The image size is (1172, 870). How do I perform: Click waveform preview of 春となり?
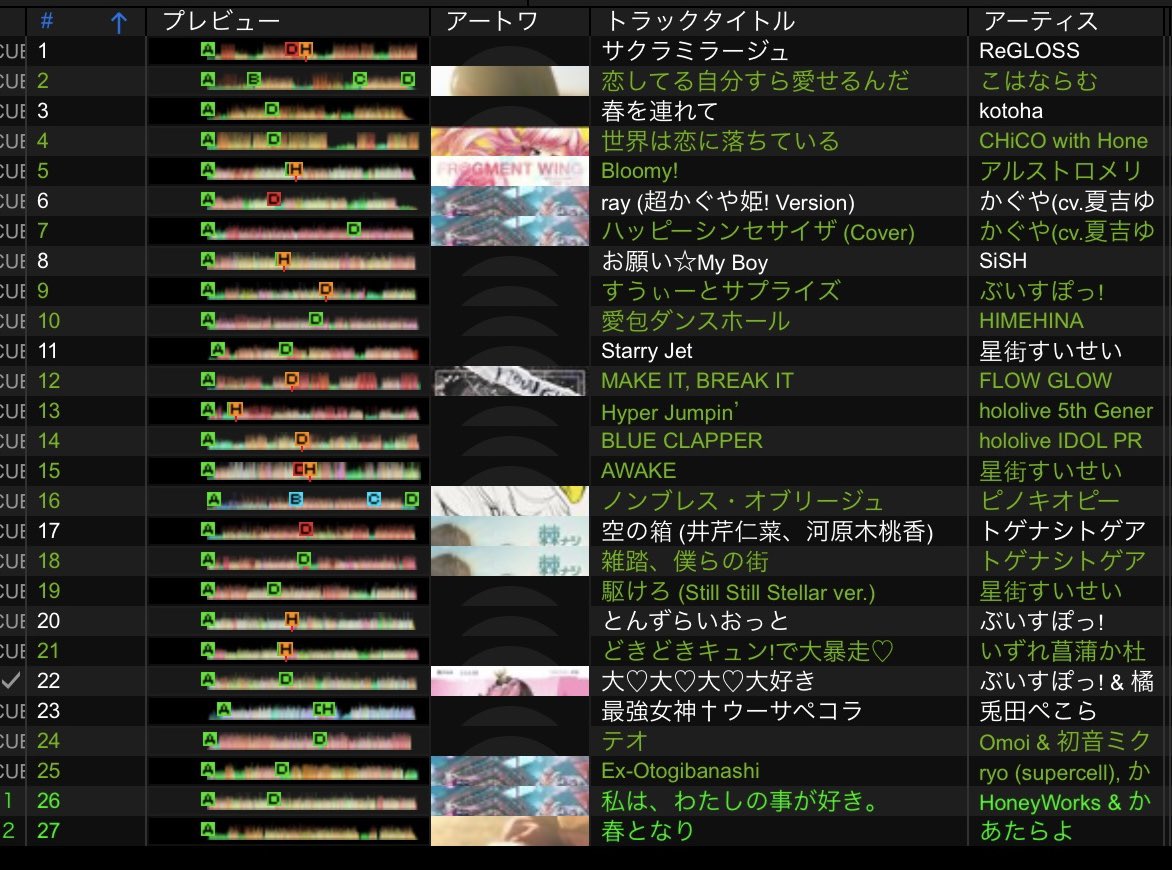[288, 831]
